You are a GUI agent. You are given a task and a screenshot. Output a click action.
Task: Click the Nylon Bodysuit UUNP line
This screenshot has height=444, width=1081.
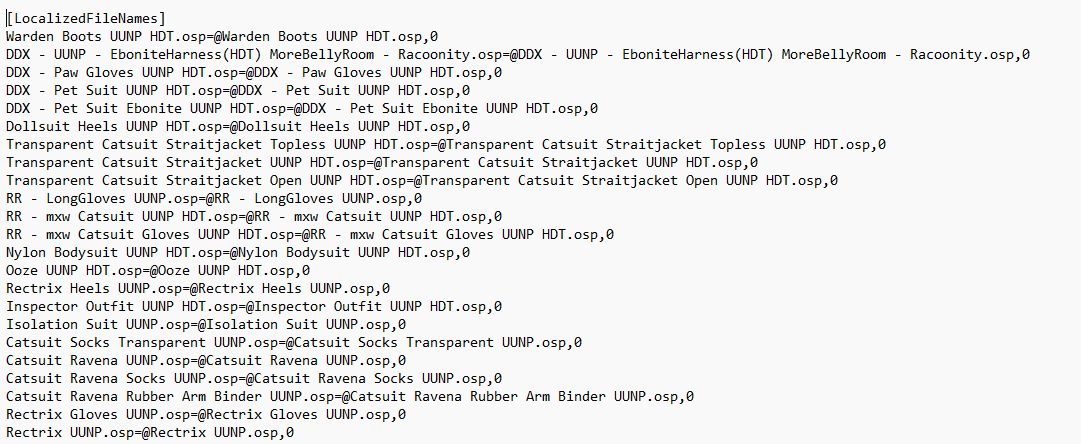pyautogui.click(x=238, y=252)
